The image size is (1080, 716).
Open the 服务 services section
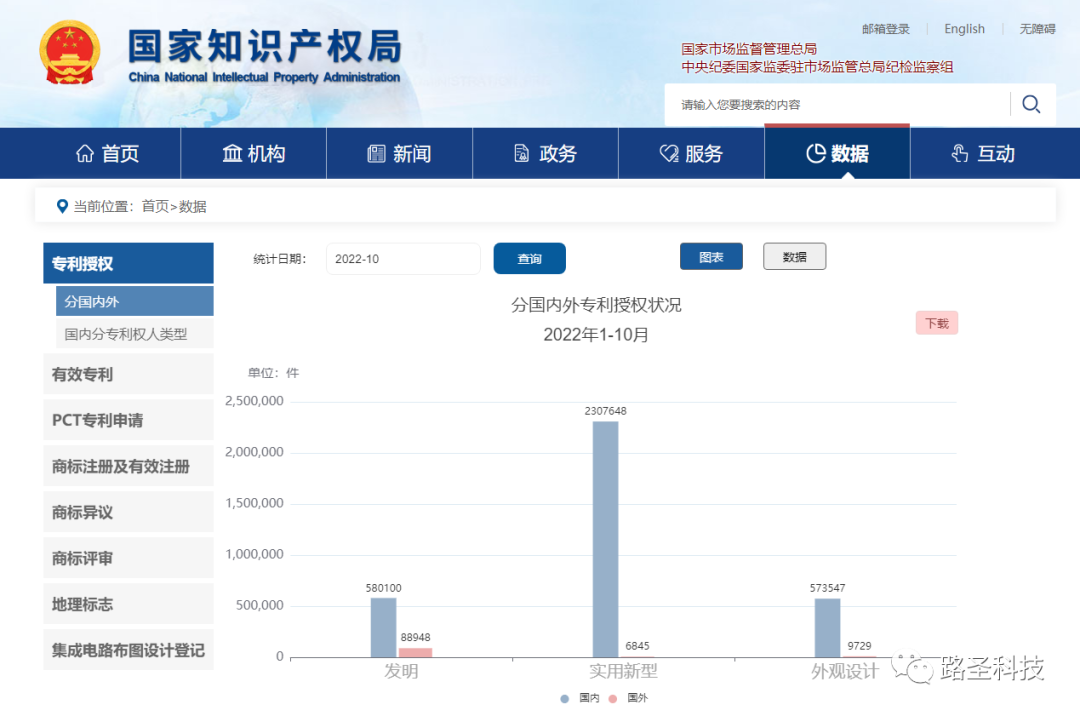click(x=692, y=153)
